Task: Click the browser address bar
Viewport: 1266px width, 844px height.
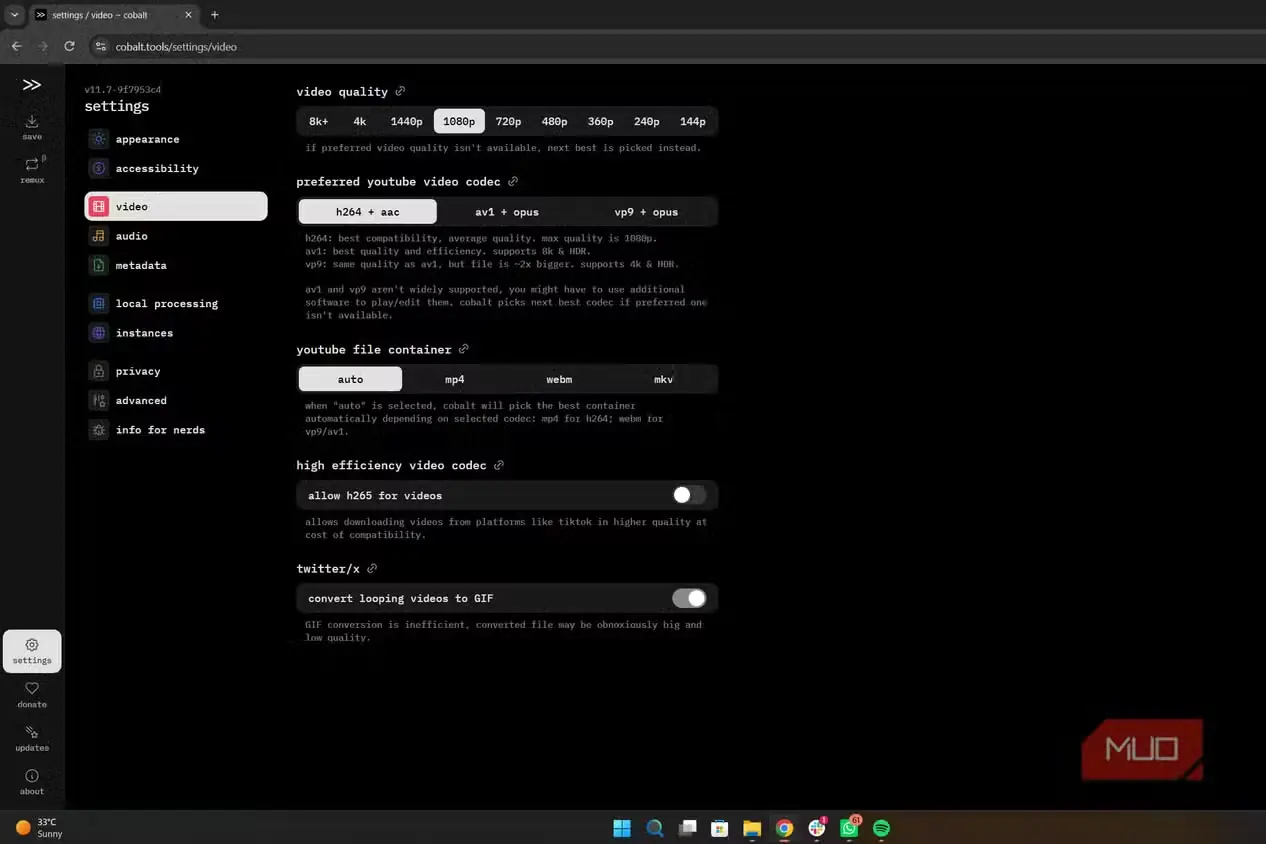Action: (x=640, y=46)
